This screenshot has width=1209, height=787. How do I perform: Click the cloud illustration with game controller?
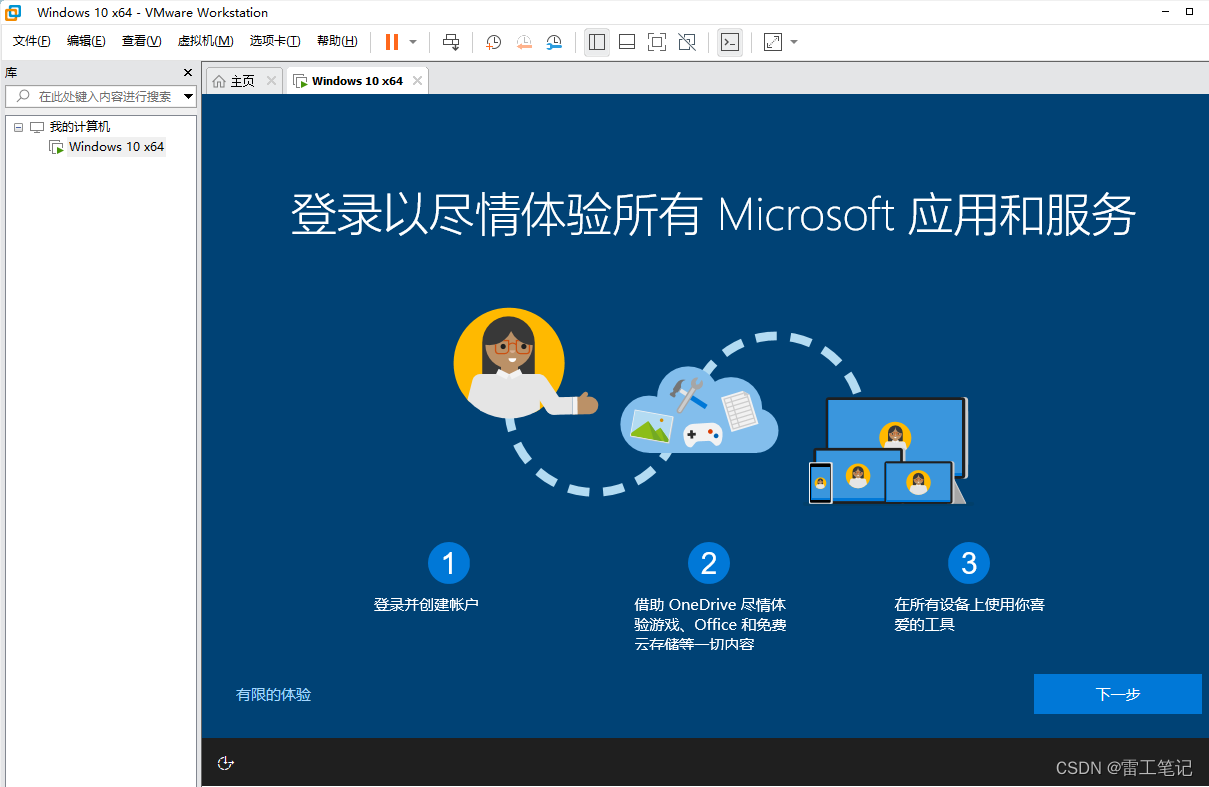(699, 412)
